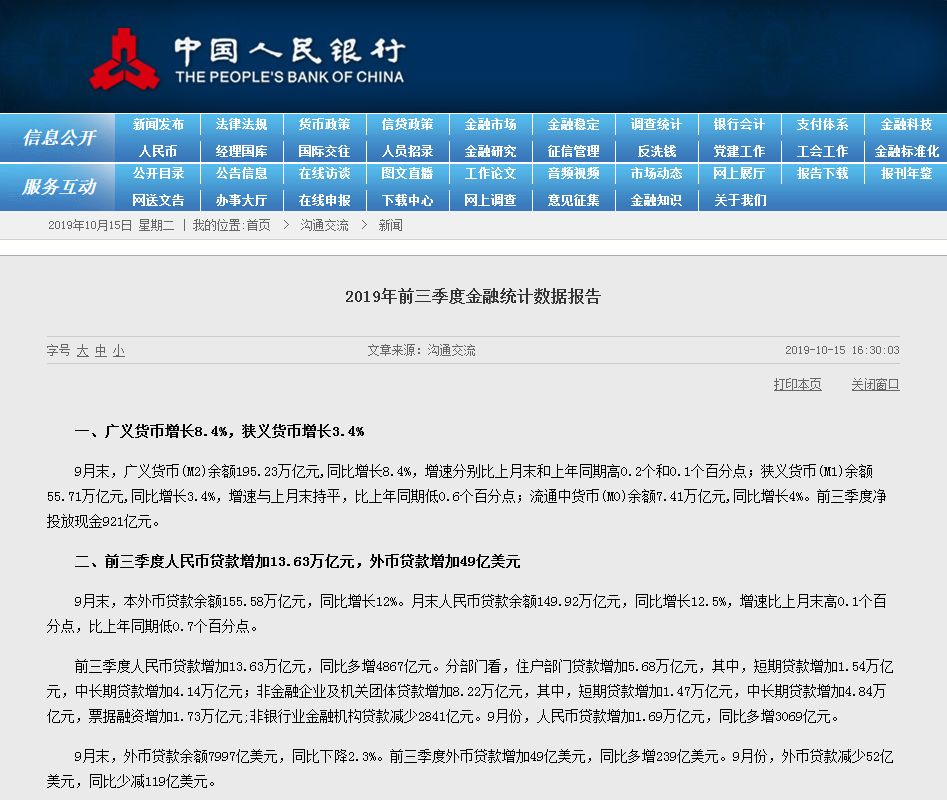Open 报刊年鉴 link
This screenshot has height=800, width=947.
[906, 173]
